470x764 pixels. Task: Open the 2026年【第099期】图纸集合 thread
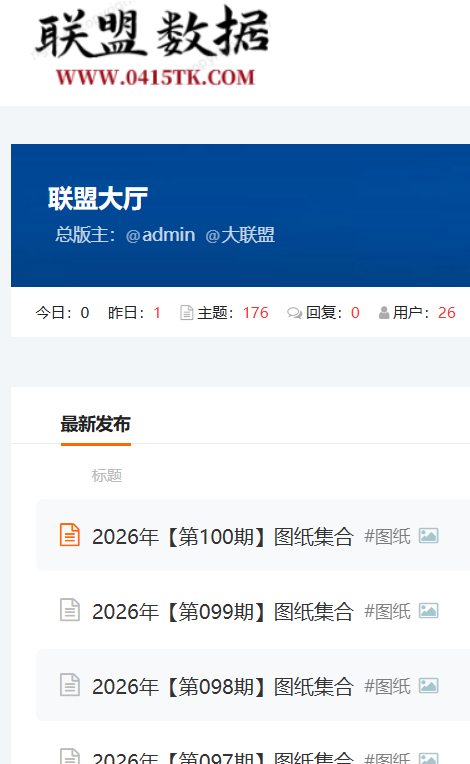click(x=223, y=611)
